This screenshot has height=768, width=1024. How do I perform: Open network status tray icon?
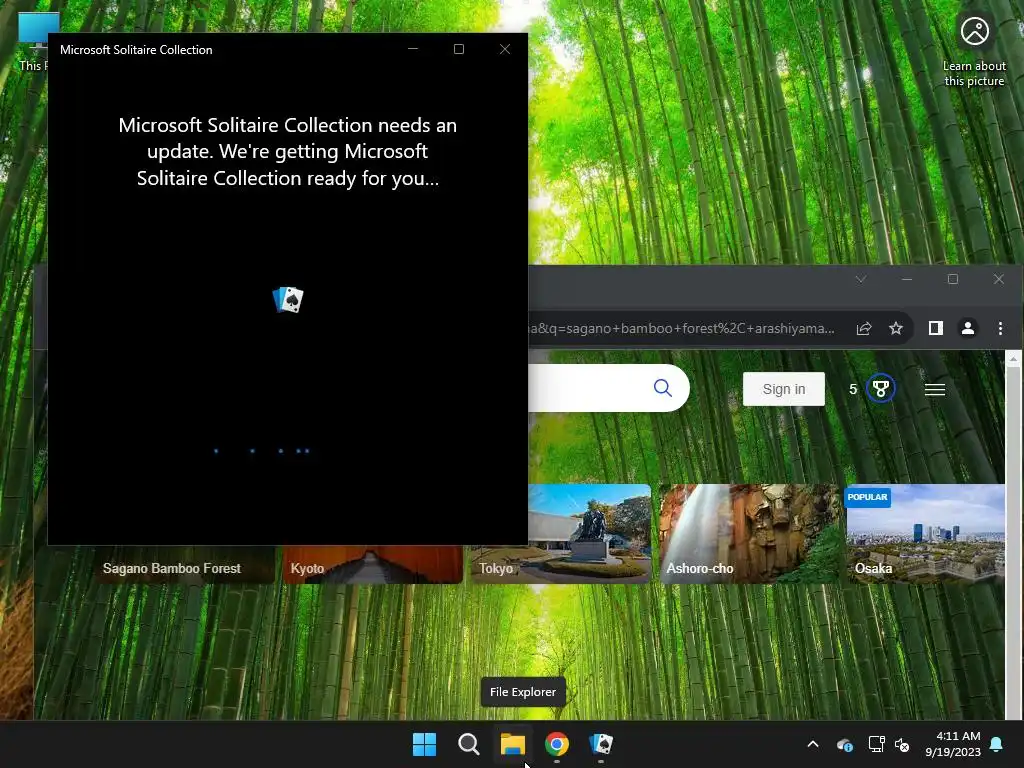876,744
